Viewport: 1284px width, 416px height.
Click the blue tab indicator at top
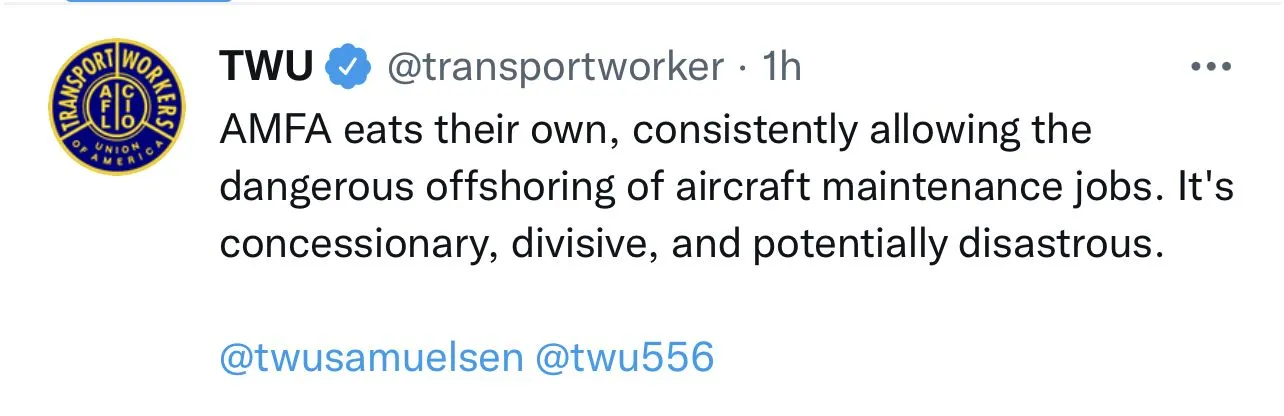coord(150,2)
